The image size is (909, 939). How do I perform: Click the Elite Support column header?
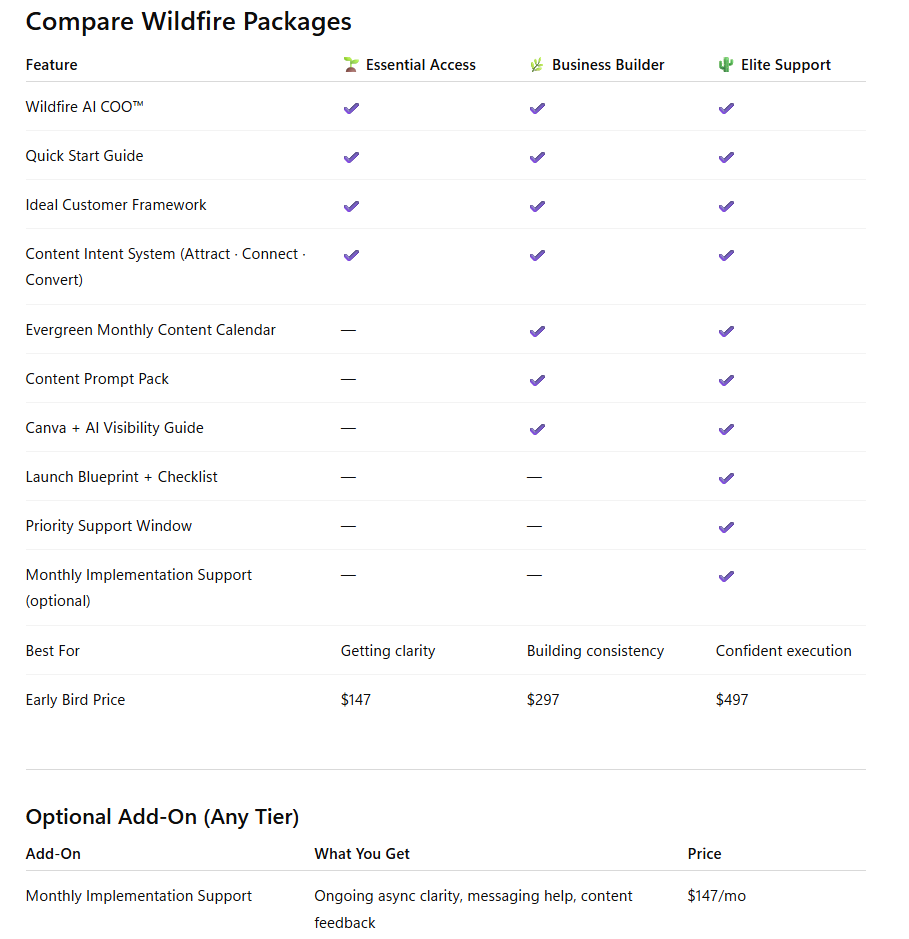785,65
